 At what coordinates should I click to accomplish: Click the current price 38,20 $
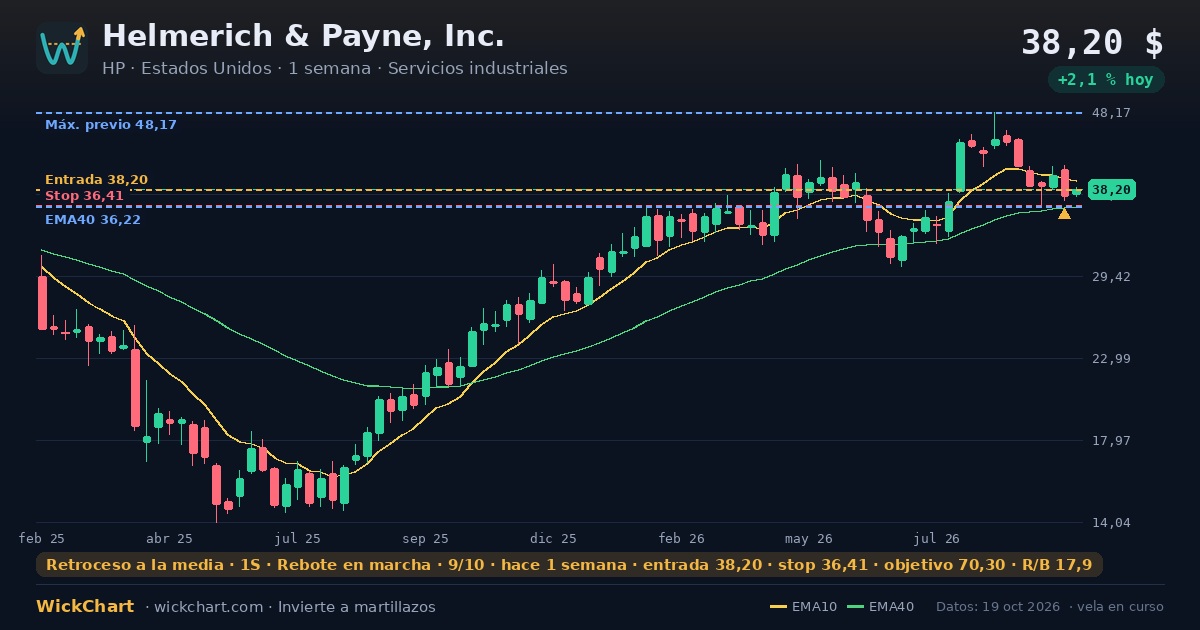[1092, 43]
